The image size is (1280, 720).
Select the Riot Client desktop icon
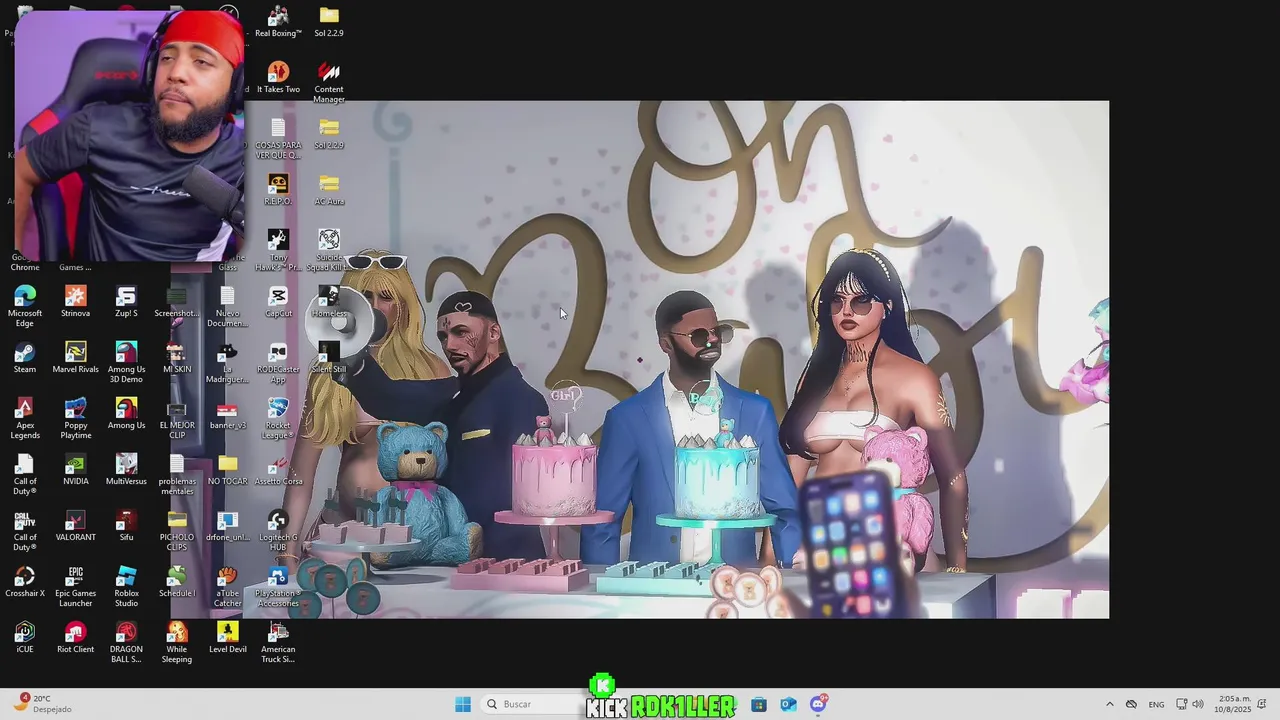[x=75, y=637]
